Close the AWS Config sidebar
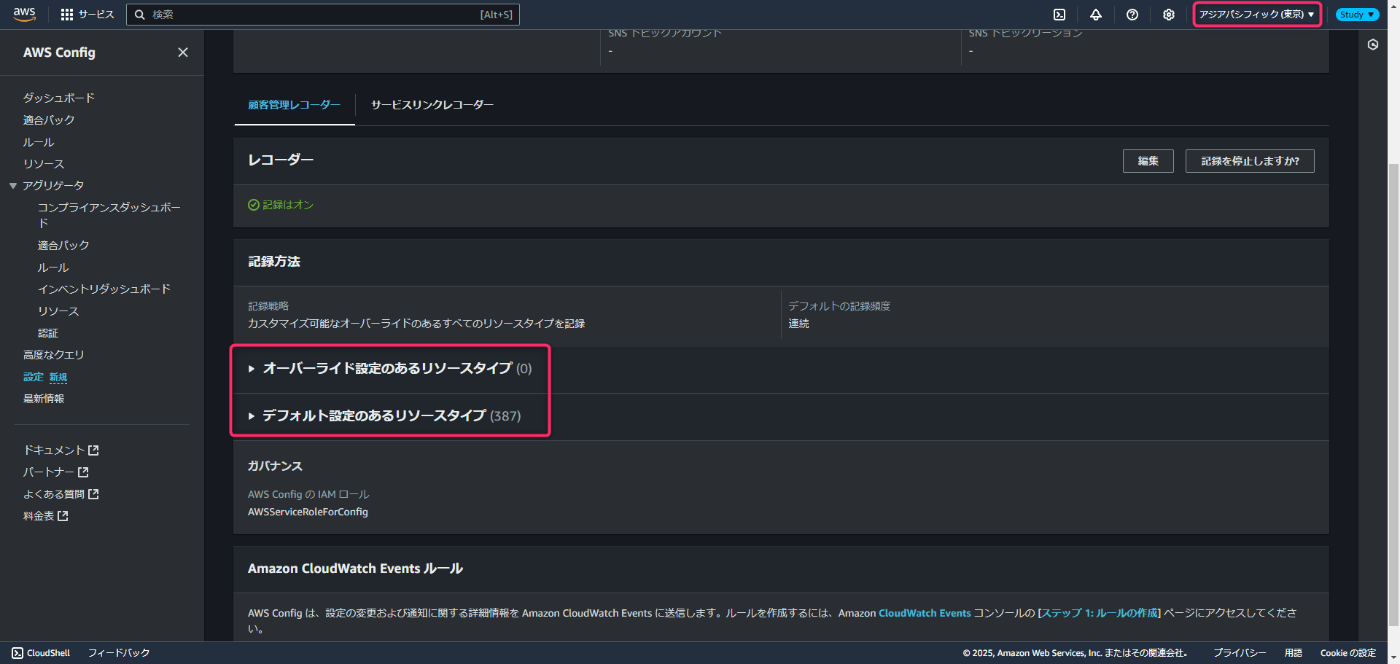 [183, 52]
